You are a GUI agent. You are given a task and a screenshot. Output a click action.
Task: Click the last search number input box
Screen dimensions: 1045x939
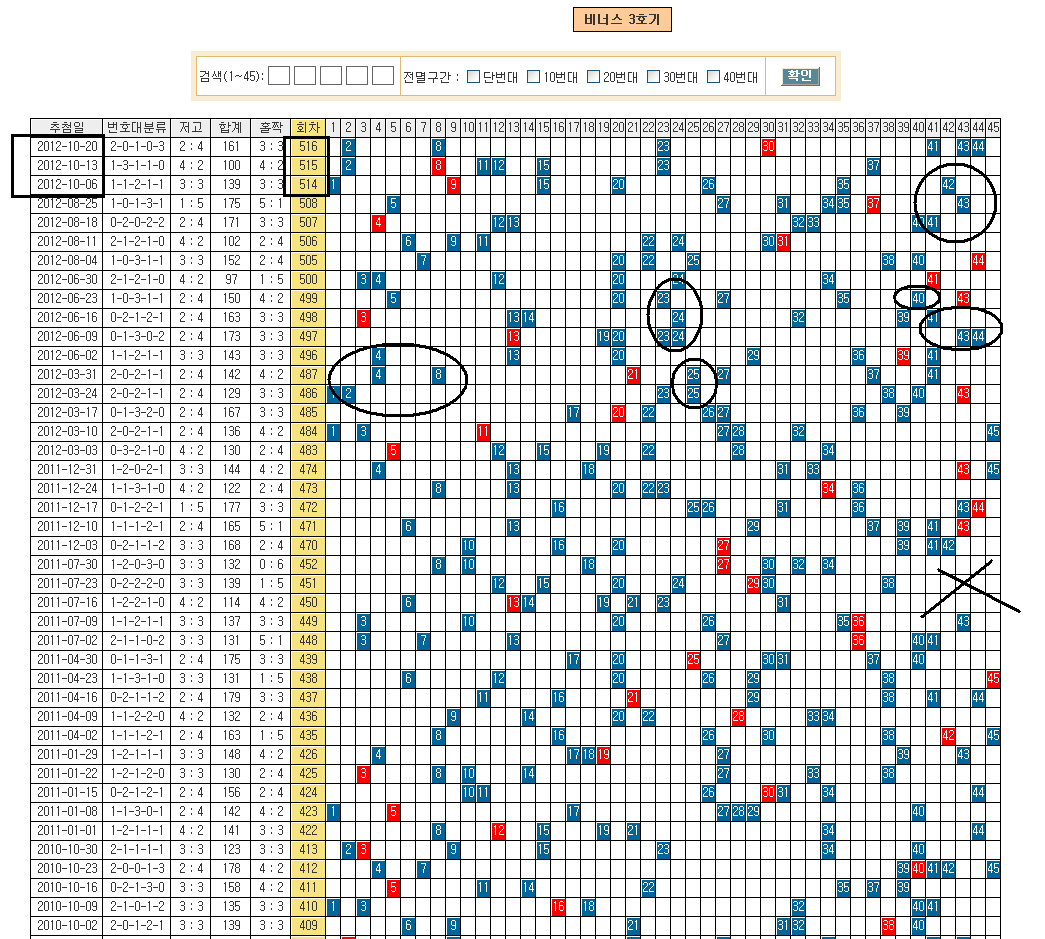pyautogui.click(x=383, y=76)
